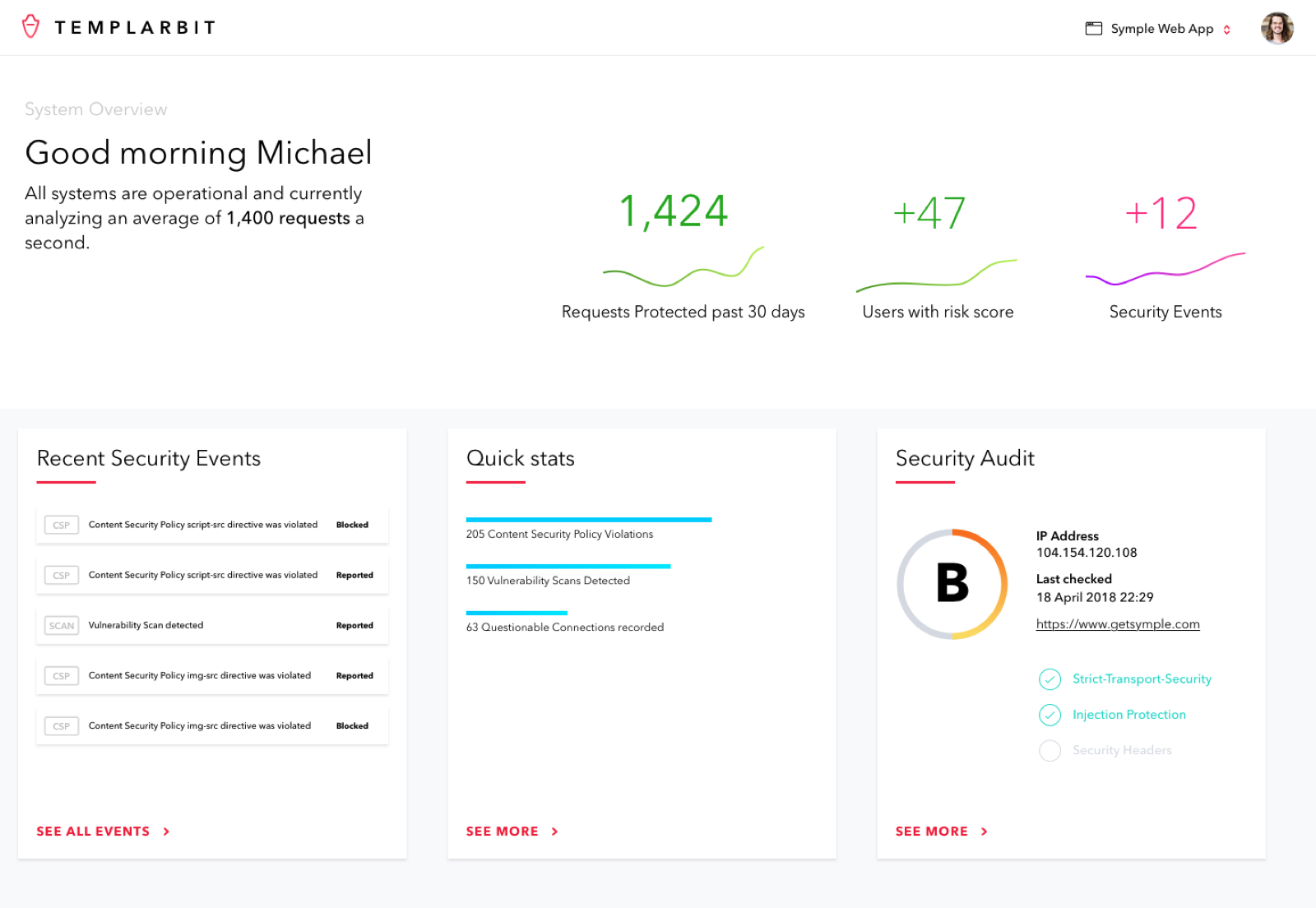The height and width of the screenshot is (908, 1316).
Task: Open the https://www.getsymple.com link
Action: [x=1118, y=624]
